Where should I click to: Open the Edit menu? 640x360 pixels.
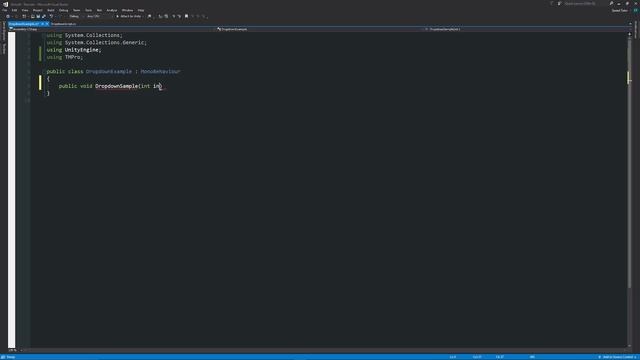pos(14,10)
